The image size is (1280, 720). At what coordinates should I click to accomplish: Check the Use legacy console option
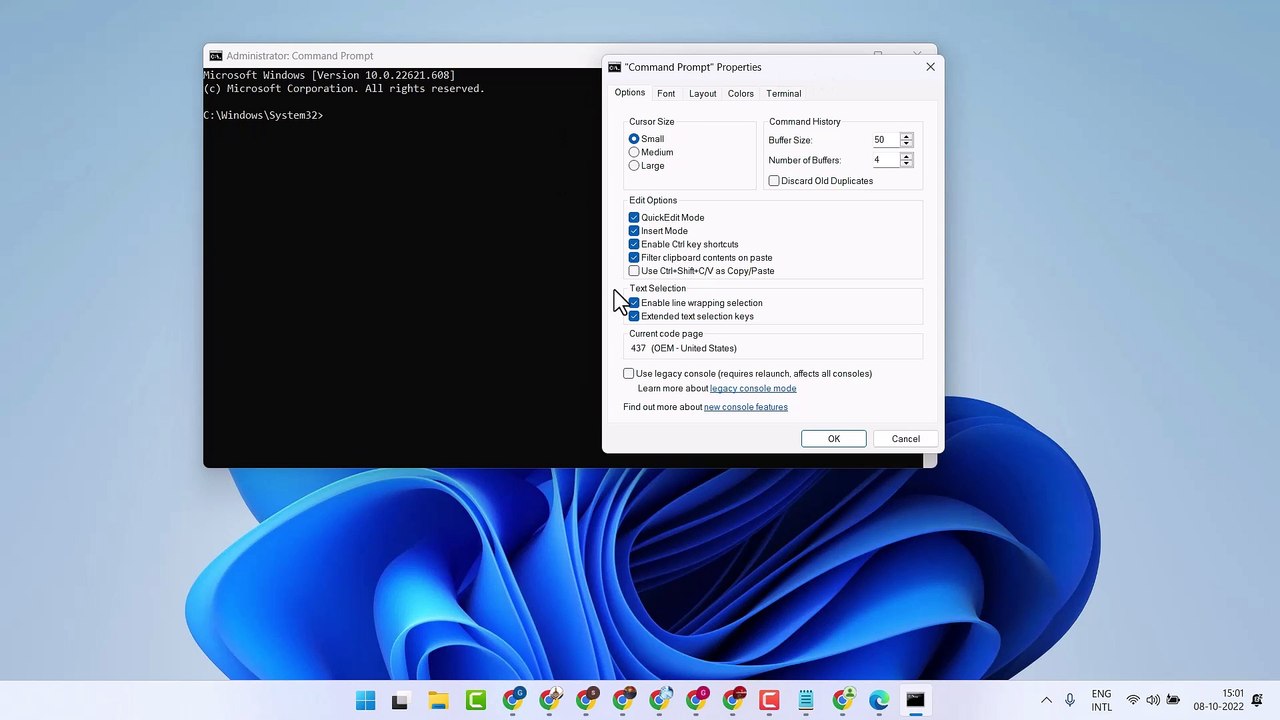pyautogui.click(x=629, y=374)
